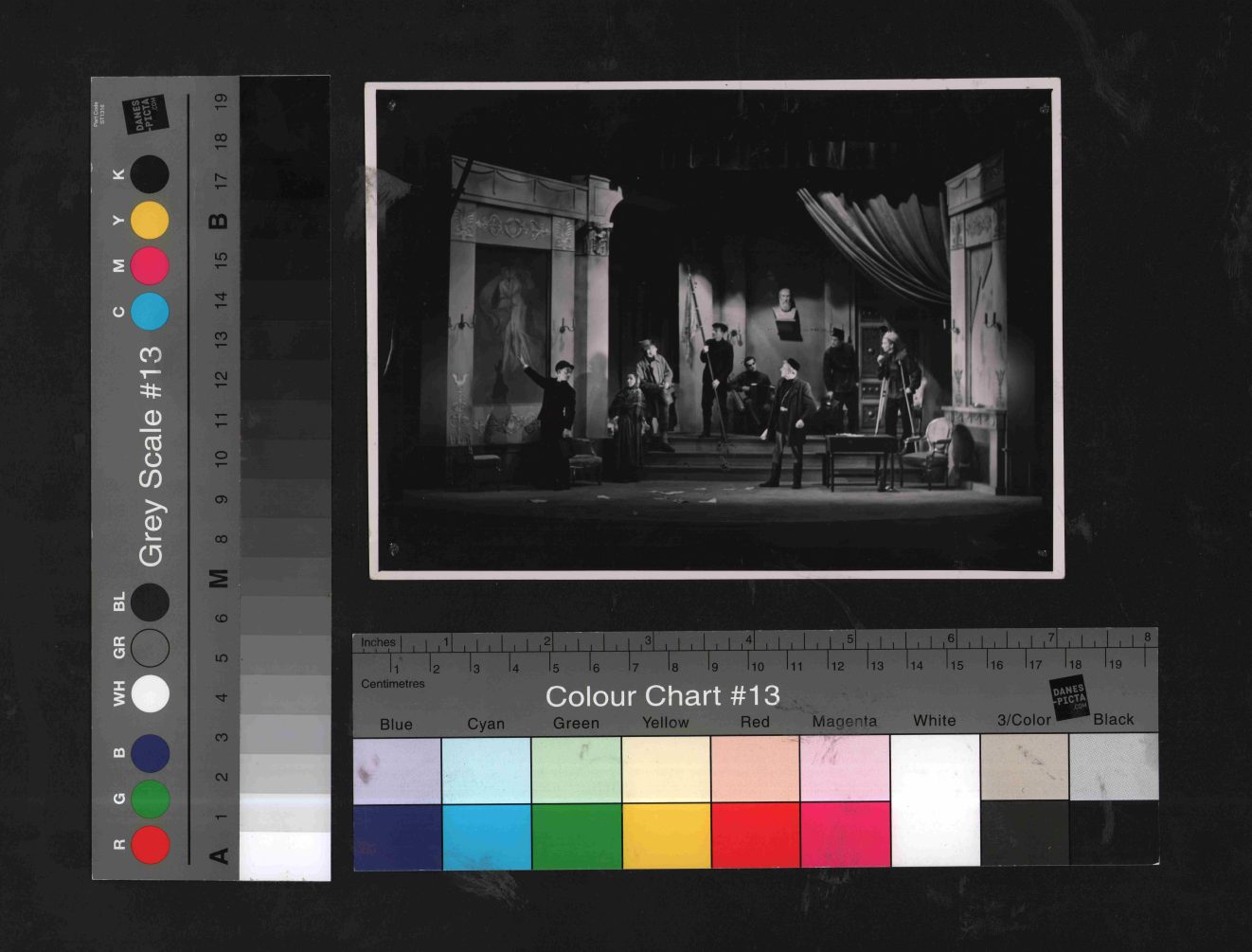Pick the red circle labeled R
This screenshot has height=952, width=1252.
[x=150, y=845]
